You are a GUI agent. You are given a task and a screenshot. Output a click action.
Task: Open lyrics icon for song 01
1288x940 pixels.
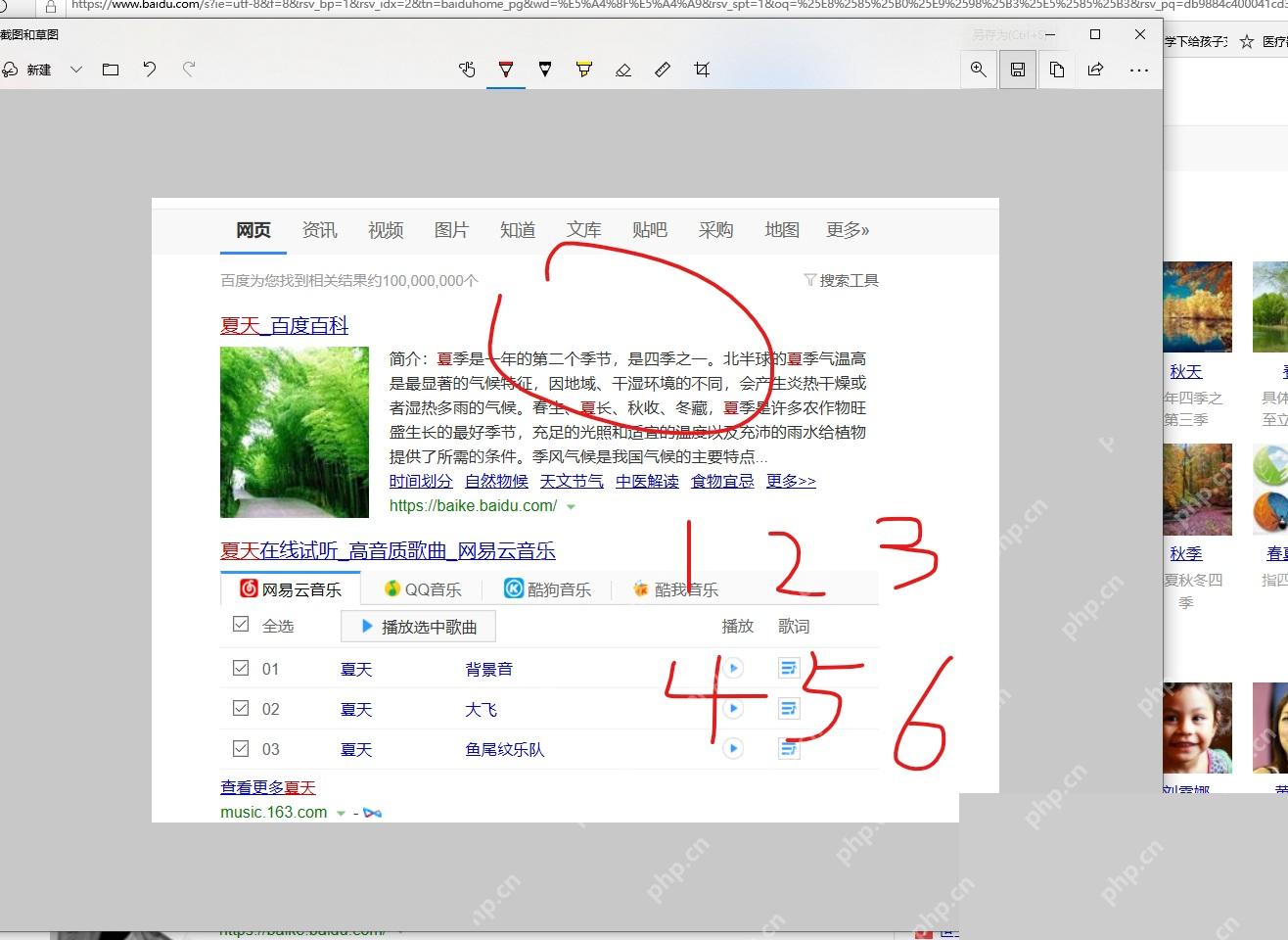coord(789,668)
